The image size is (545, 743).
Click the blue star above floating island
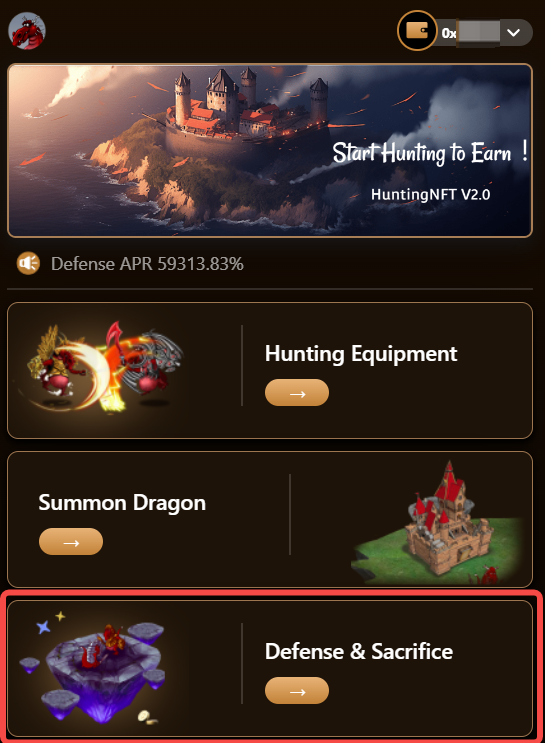44,627
